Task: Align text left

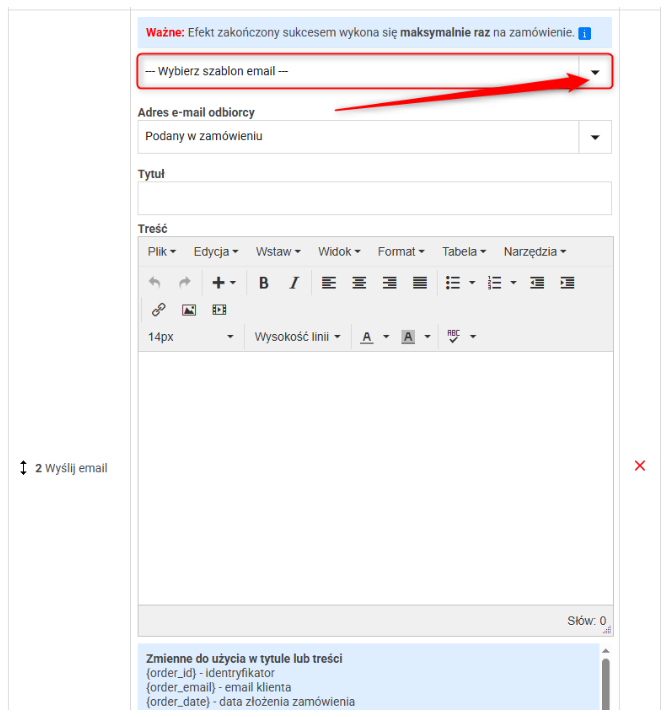Action: point(328,283)
